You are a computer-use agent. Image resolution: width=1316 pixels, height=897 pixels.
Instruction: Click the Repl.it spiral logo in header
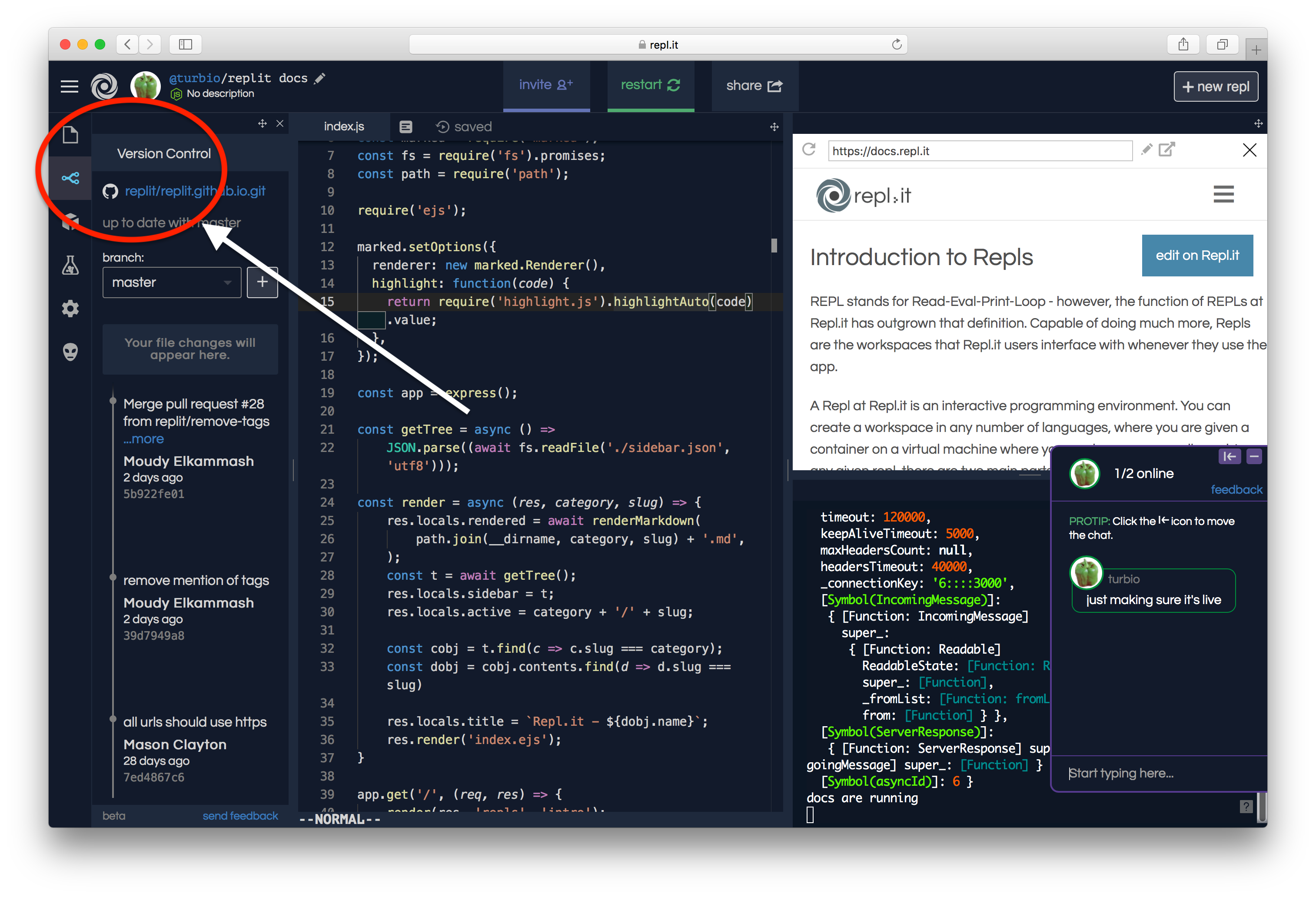[104, 86]
